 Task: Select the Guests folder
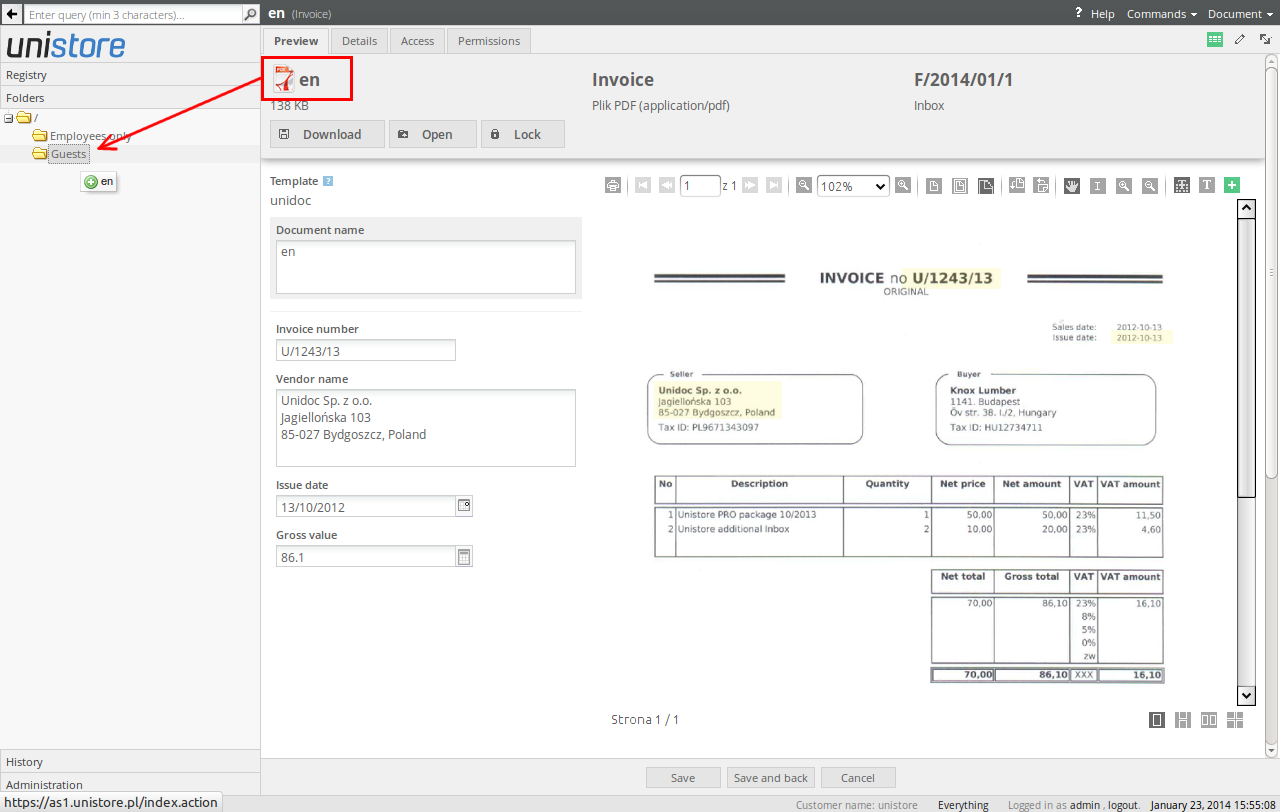[69, 154]
